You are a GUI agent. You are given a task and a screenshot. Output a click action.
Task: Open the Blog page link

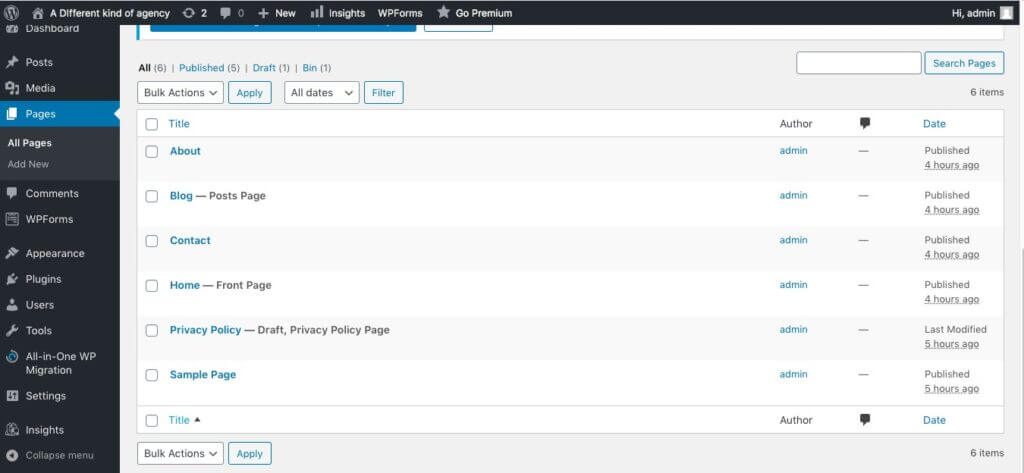click(x=181, y=195)
